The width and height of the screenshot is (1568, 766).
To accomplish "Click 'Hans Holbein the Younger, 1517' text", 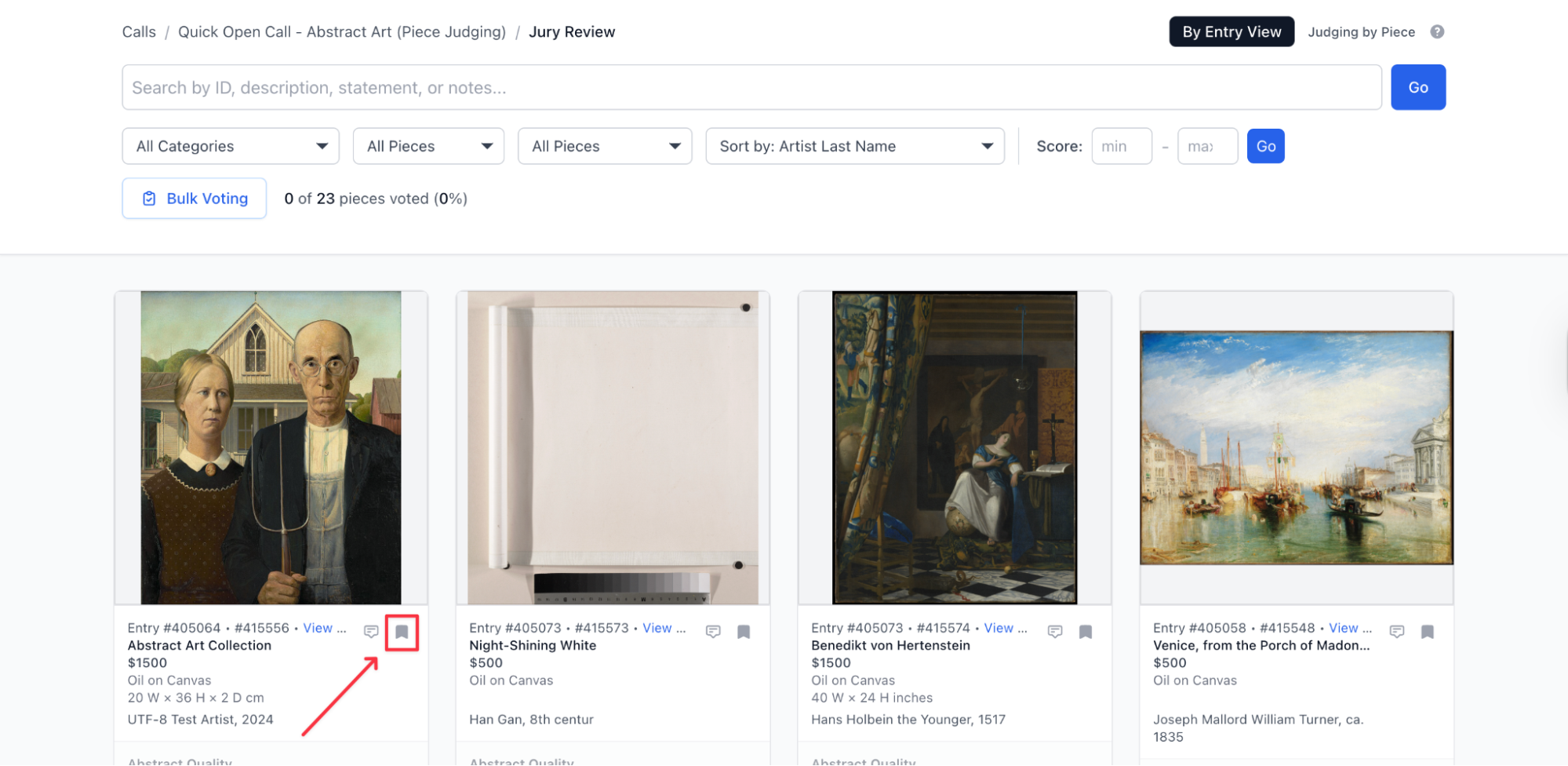I will (908, 720).
